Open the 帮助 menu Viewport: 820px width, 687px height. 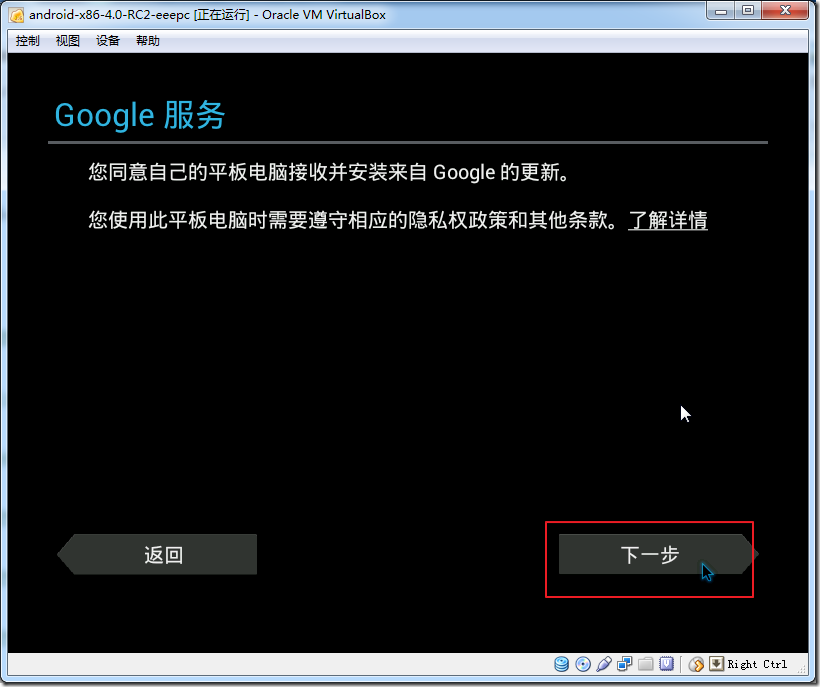[x=147, y=41]
